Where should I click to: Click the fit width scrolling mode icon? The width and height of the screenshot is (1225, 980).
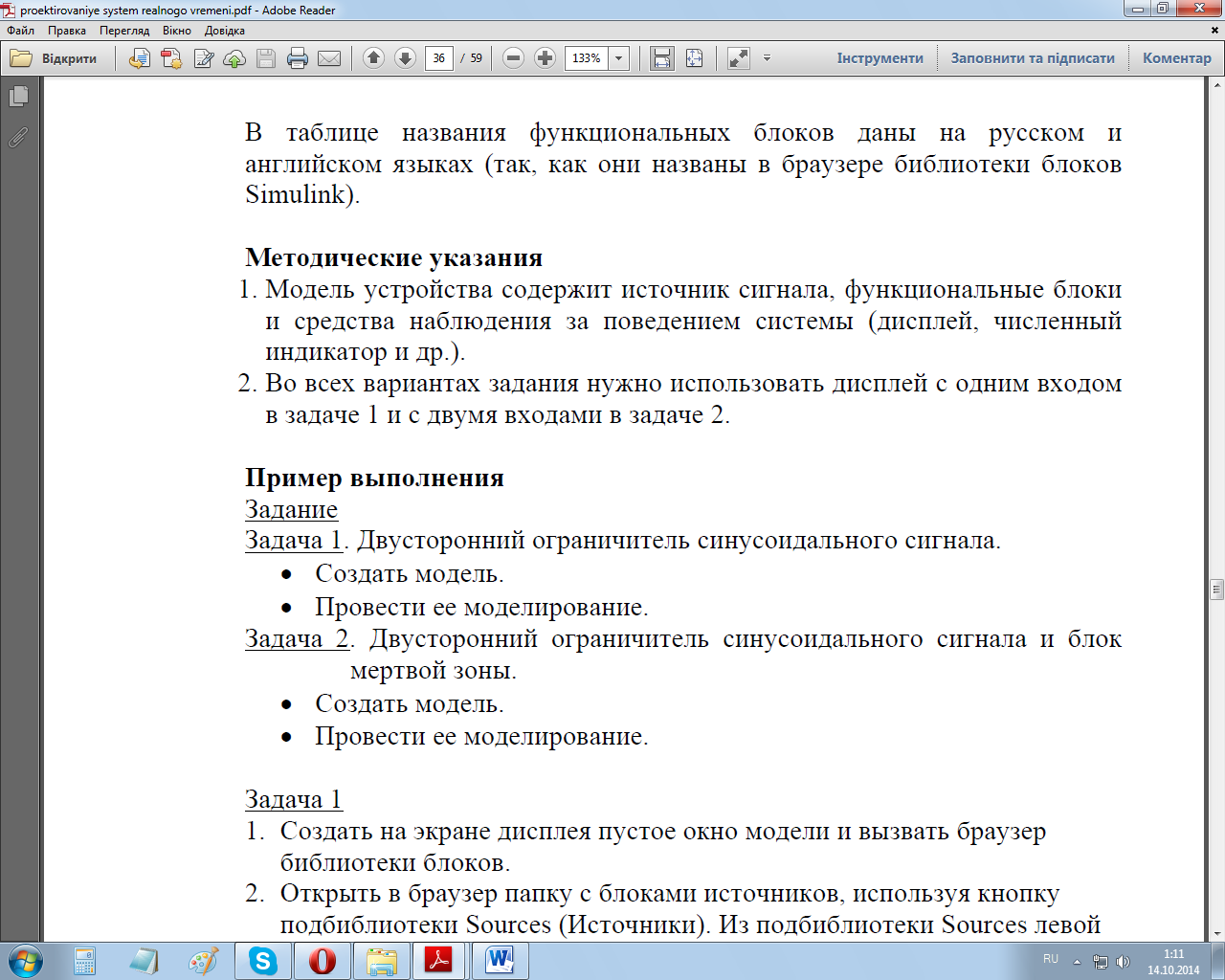662,58
